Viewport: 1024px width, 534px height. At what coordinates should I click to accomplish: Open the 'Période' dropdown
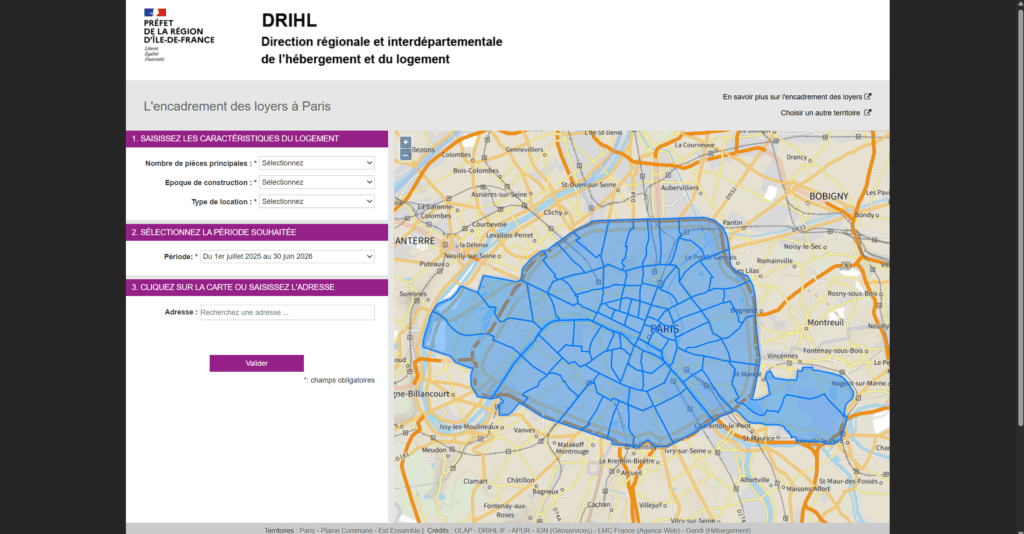pyautogui.click(x=287, y=257)
